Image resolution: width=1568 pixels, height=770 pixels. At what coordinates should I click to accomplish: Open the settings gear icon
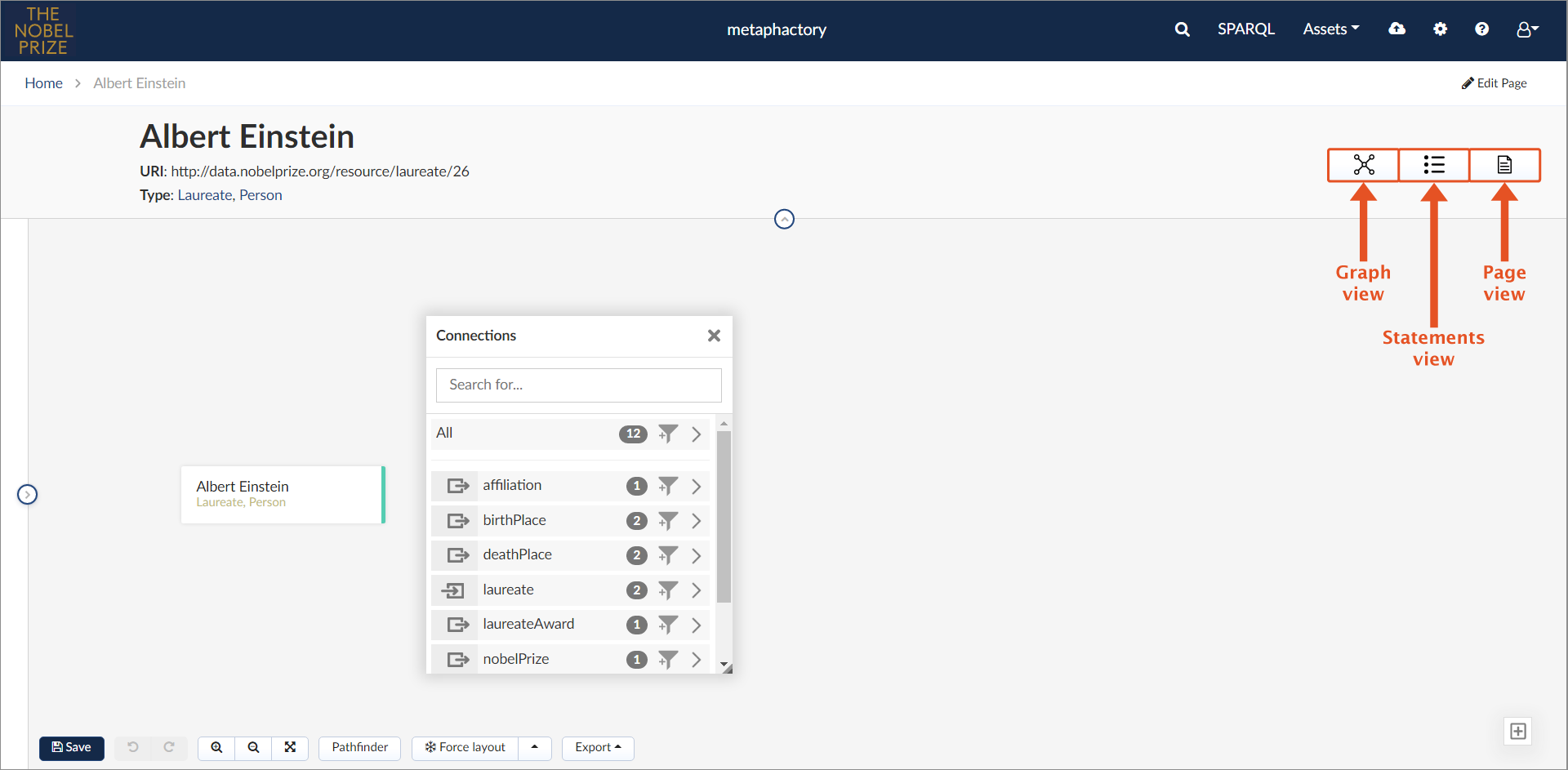[x=1440, y=29]
